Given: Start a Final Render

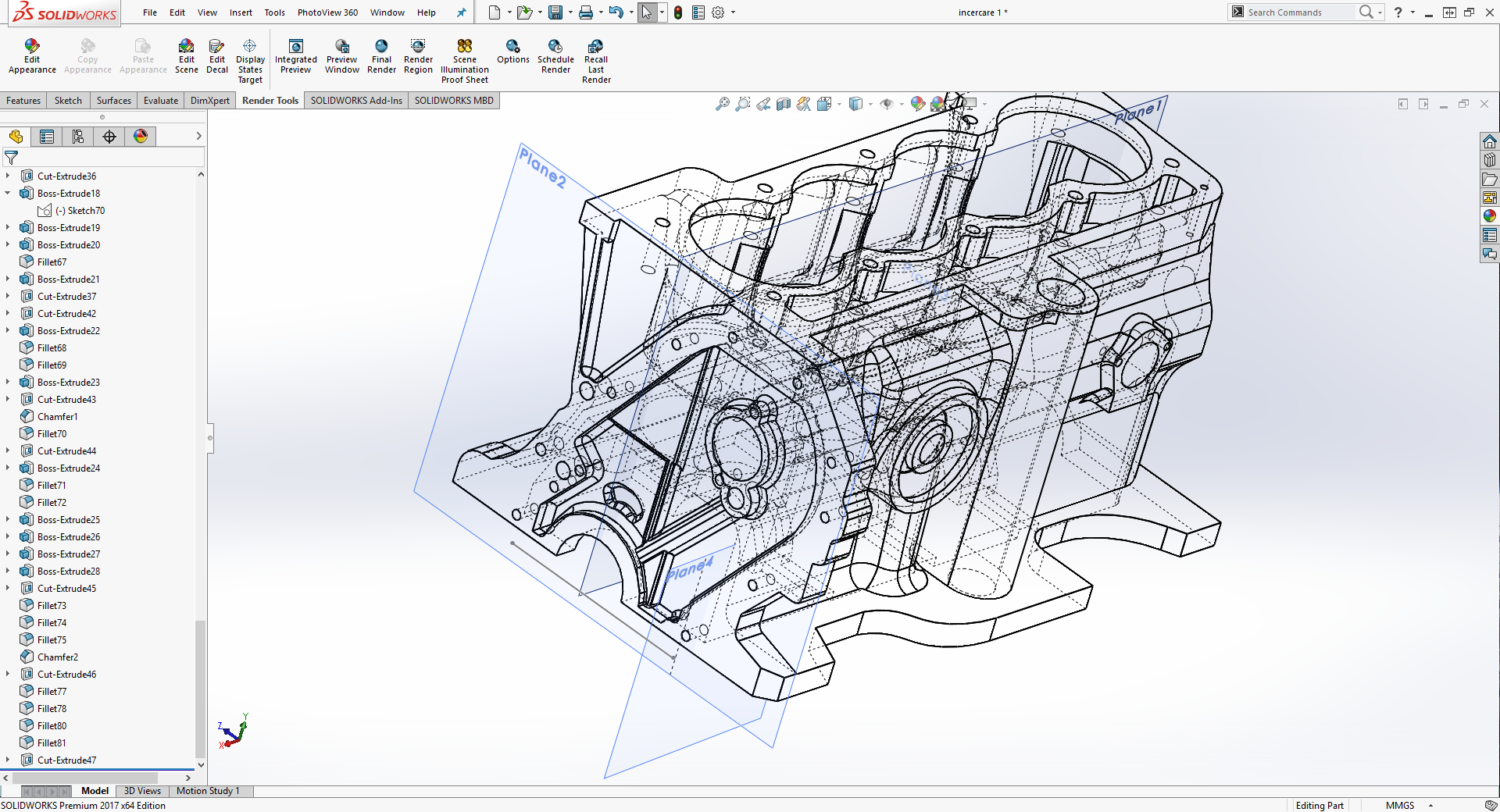Looking at the screenshot, I should pos(381,56).
